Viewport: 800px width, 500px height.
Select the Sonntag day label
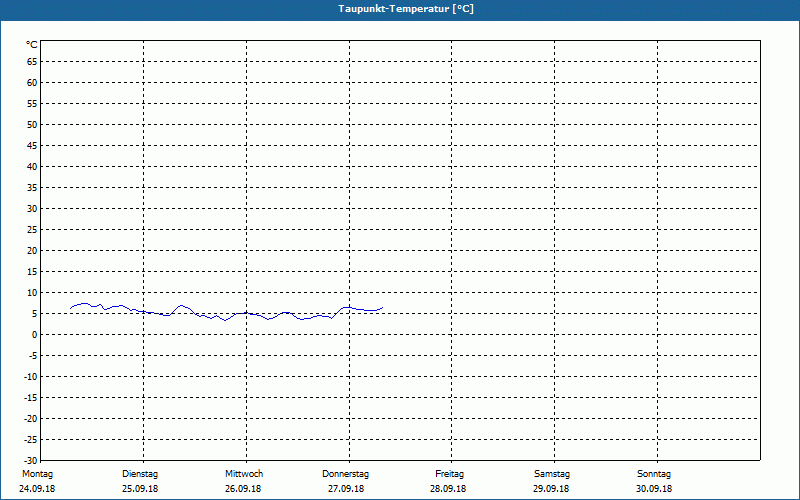(x=654, y=474)
